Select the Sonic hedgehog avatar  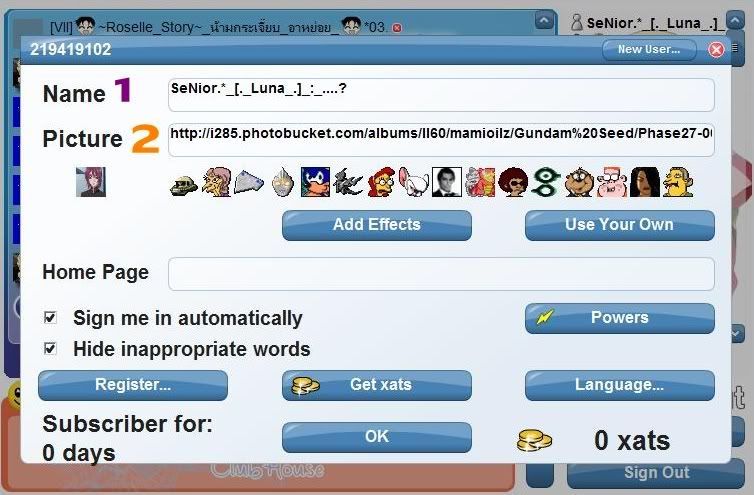[315, 182]
